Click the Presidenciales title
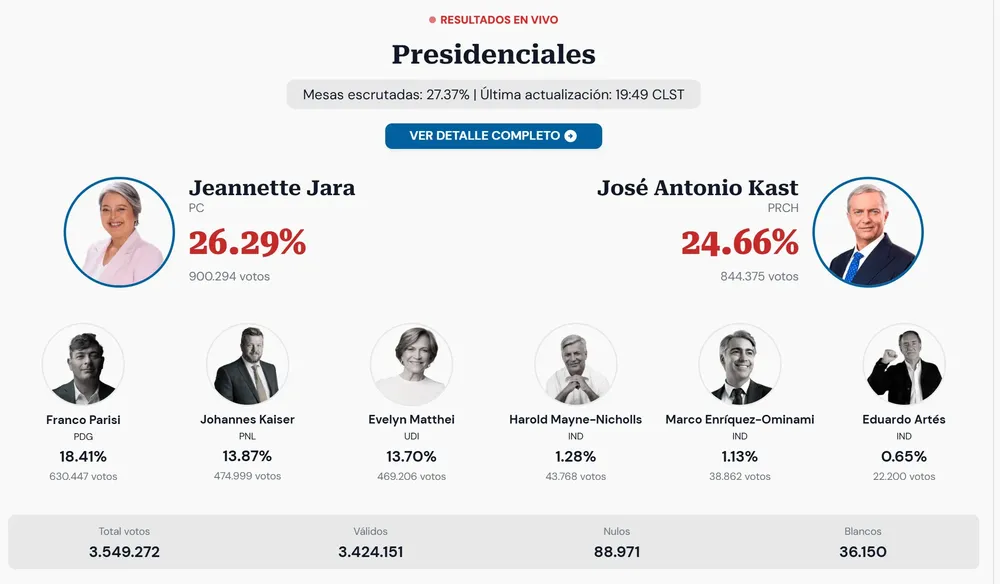 493,55
